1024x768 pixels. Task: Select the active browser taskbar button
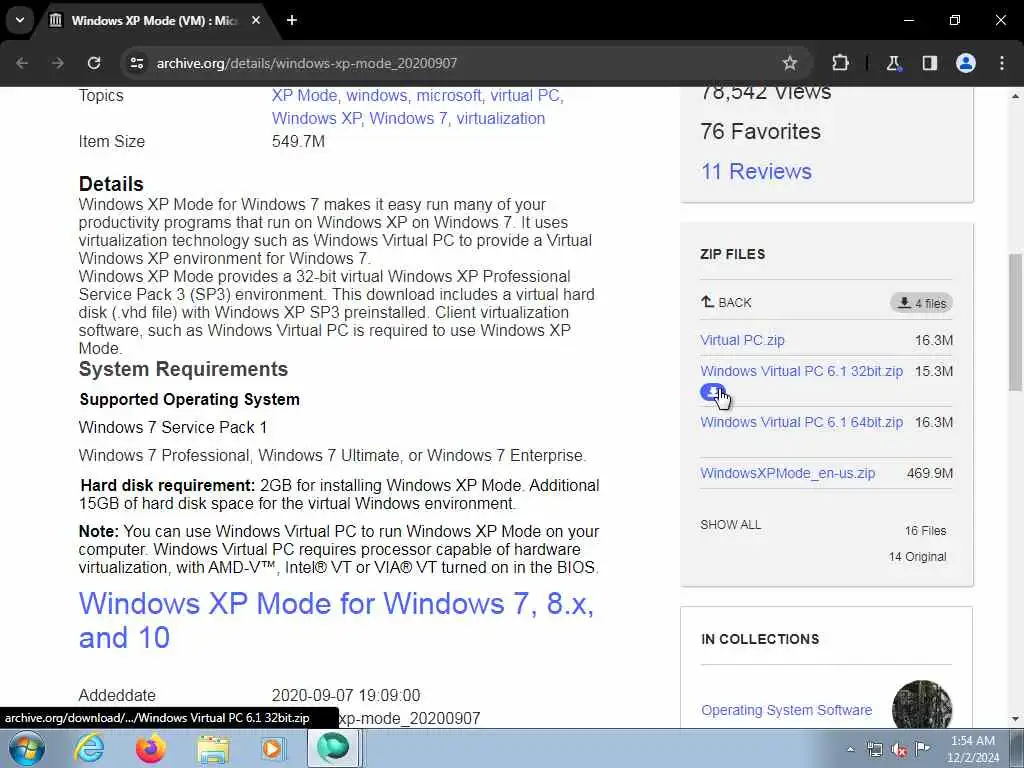click(x=333, y=748)
